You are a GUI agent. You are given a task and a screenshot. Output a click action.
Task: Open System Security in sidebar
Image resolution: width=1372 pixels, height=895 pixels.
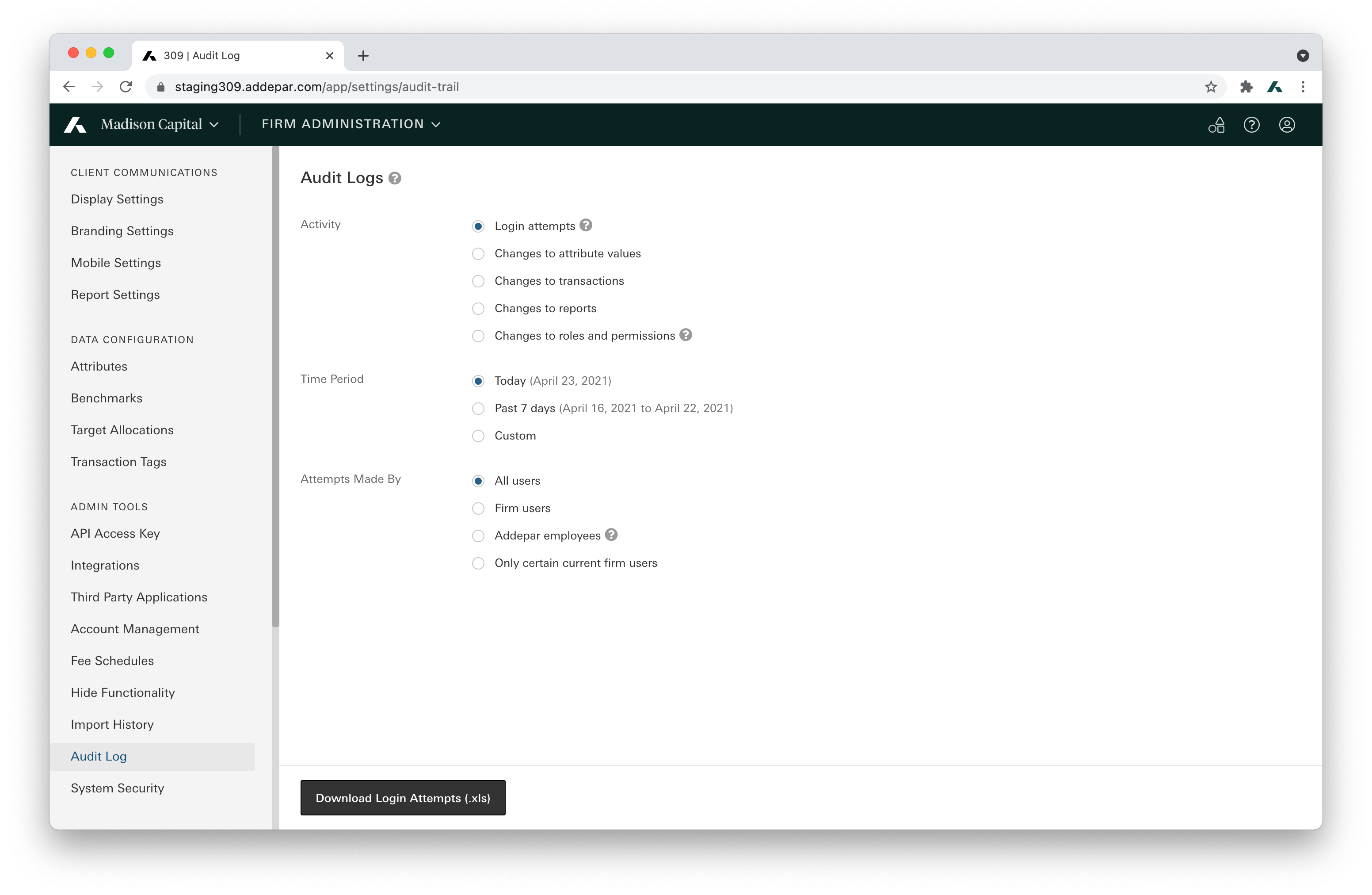click(118, 788)
